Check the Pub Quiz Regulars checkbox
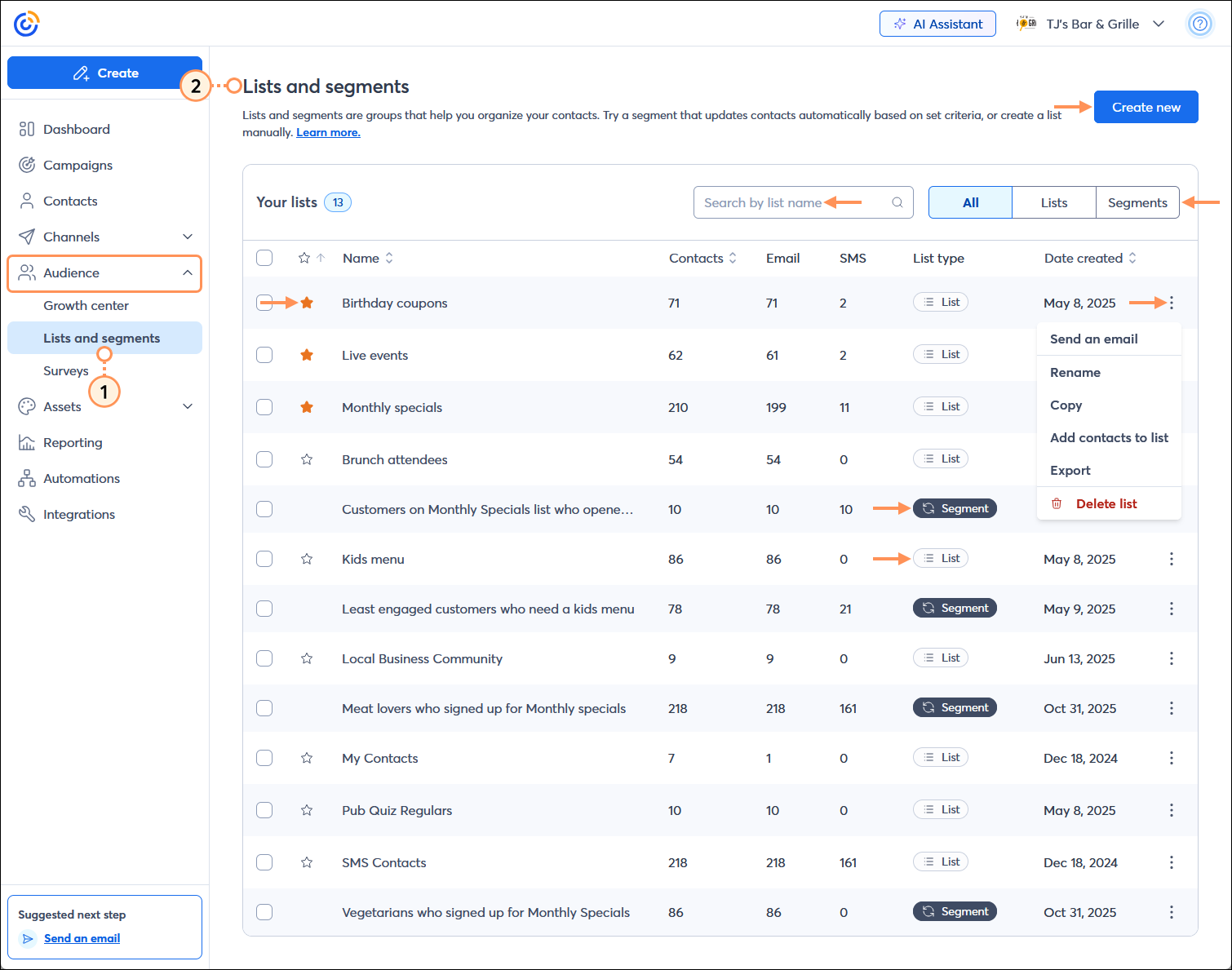Image resolution: width=1232 pixels, height=970 pixels. (x=264, y=810)
